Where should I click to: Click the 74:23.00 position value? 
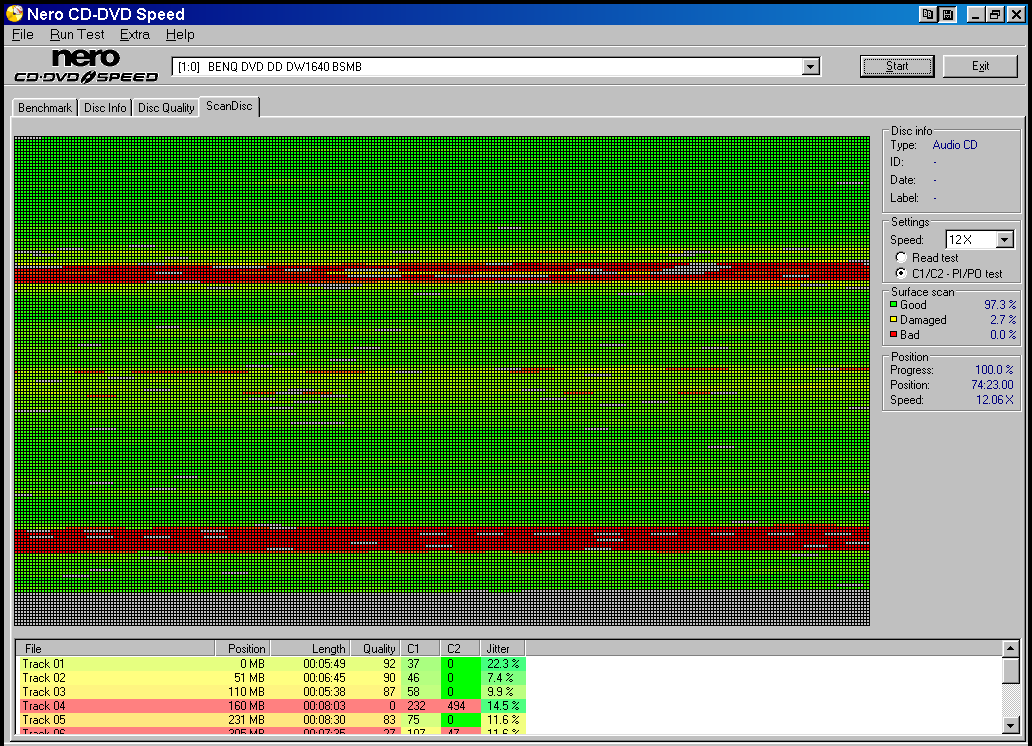point(993,385)
